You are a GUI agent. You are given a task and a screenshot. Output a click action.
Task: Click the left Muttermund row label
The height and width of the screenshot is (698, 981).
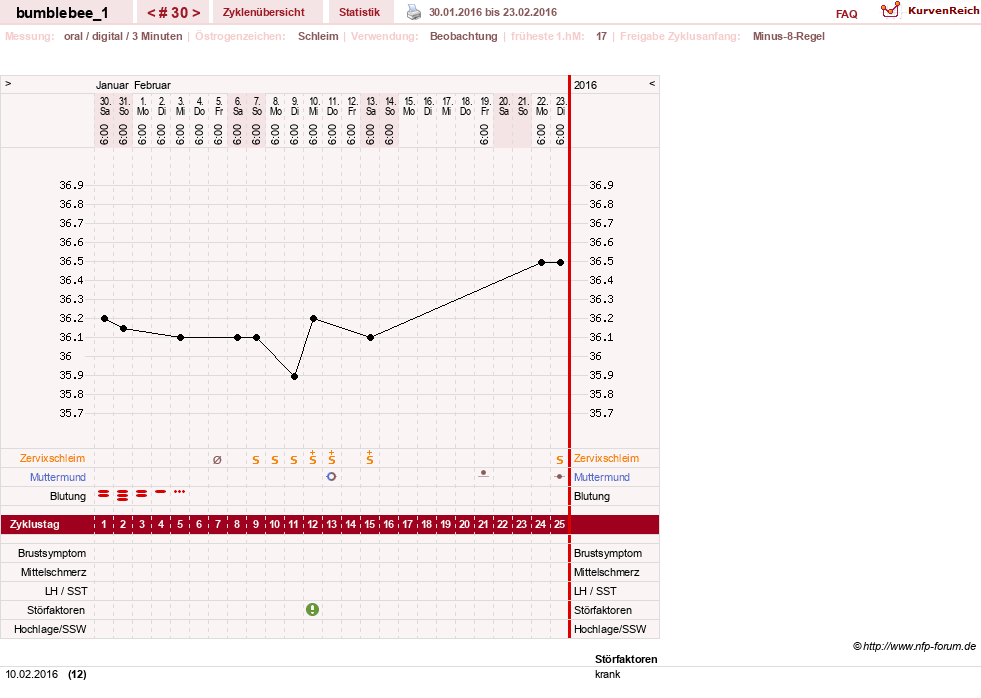point(58,477)
